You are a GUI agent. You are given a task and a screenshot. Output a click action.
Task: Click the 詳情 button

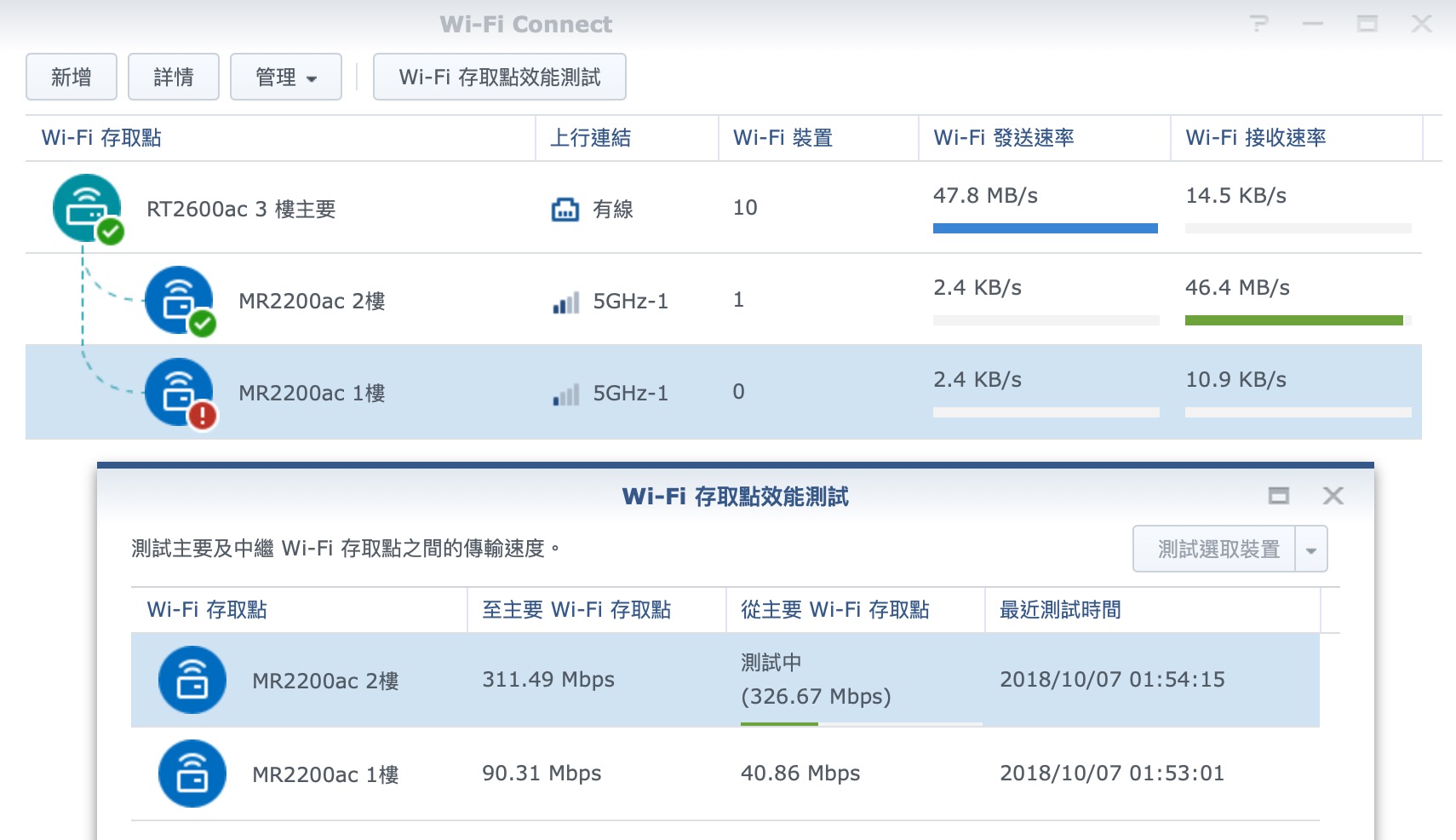click(x=174, y=78)
